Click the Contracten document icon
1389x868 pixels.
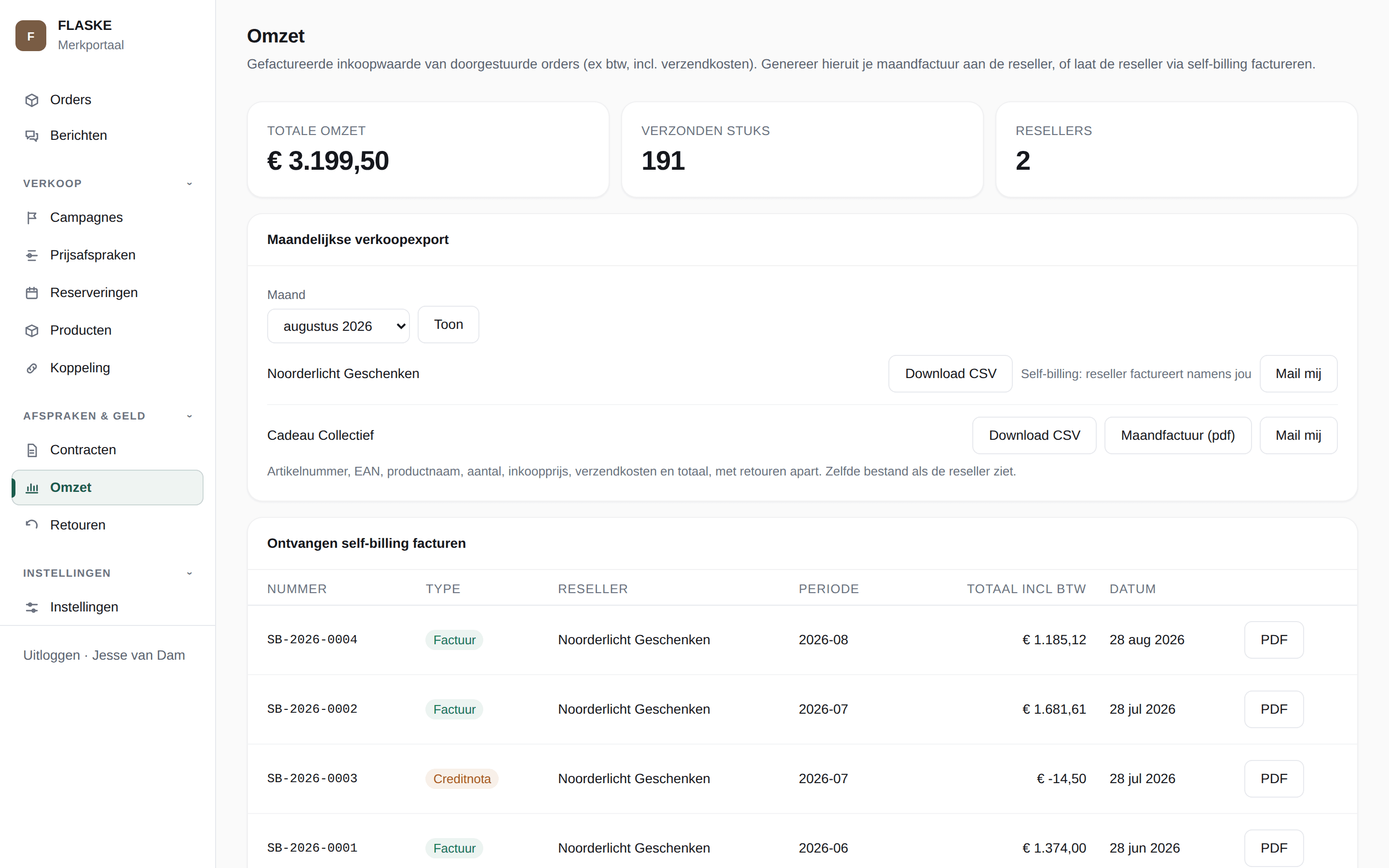pos(32,450)
